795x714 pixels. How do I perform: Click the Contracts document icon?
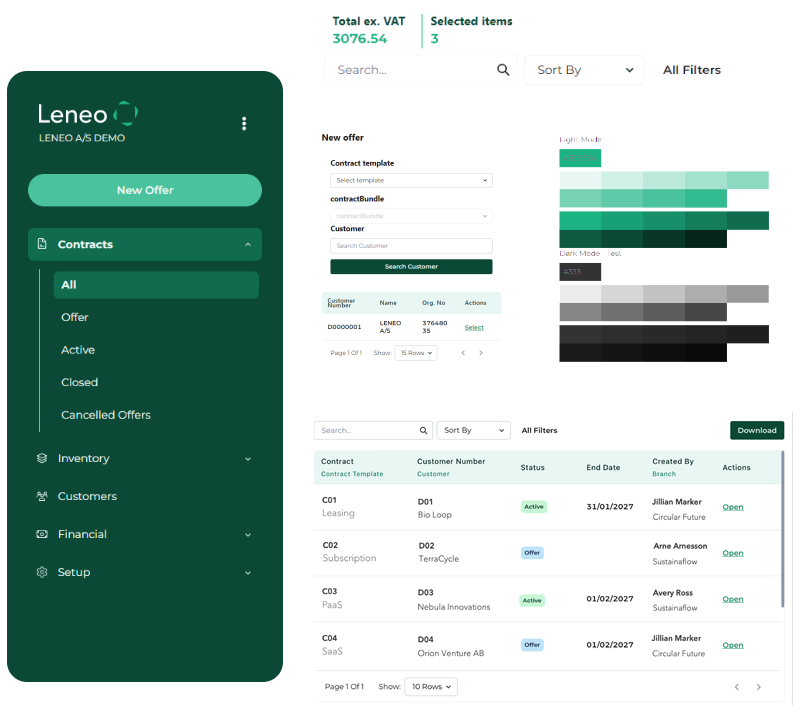point(42,244)
